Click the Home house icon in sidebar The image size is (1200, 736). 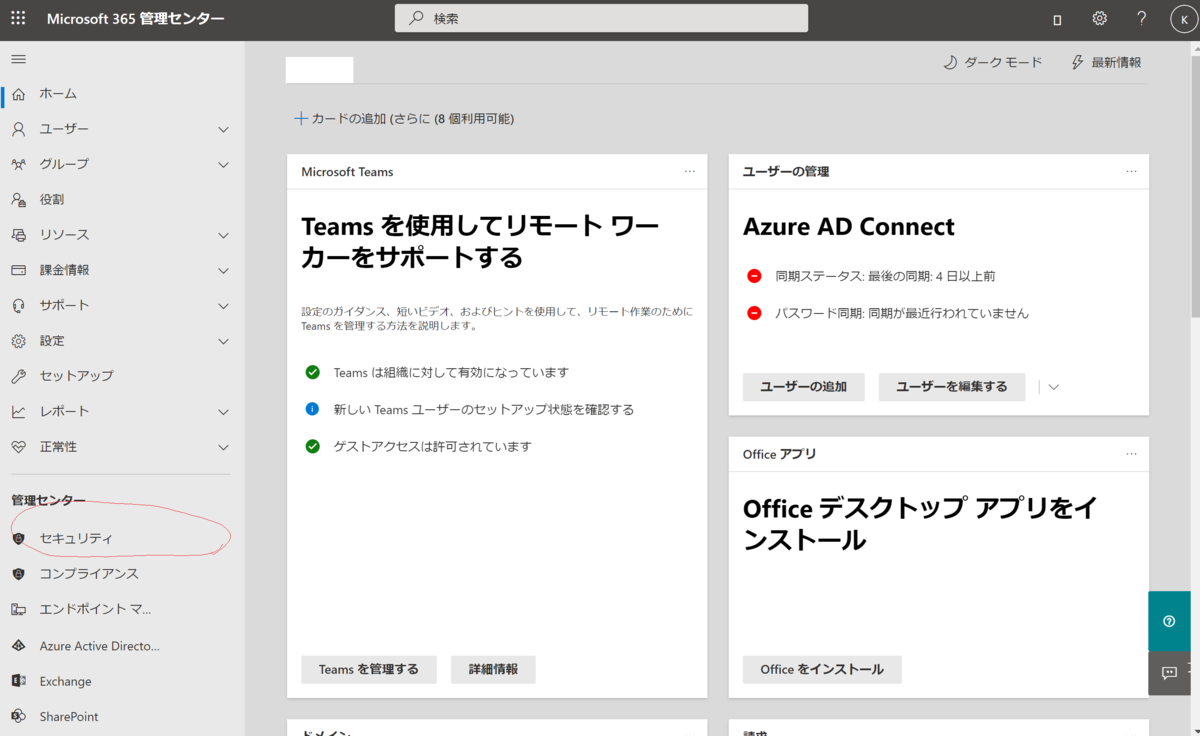[18, 94]
